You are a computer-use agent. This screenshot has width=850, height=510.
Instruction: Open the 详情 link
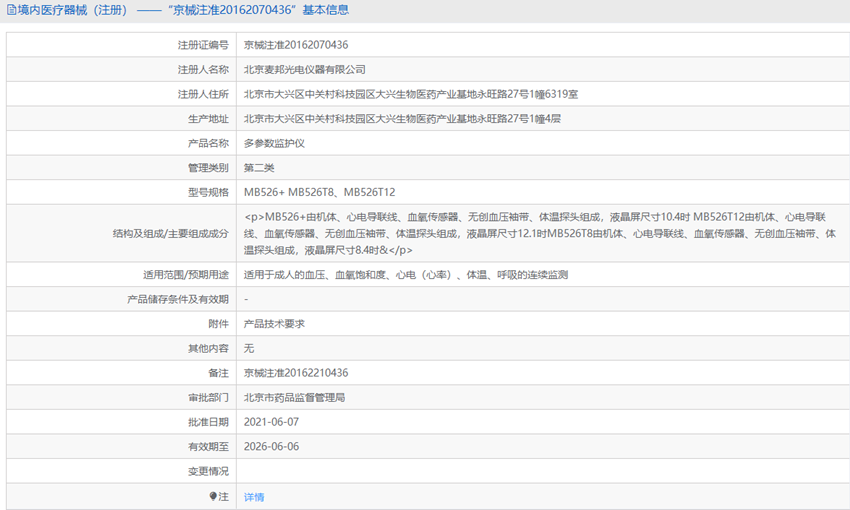click(x=254, y=496)
